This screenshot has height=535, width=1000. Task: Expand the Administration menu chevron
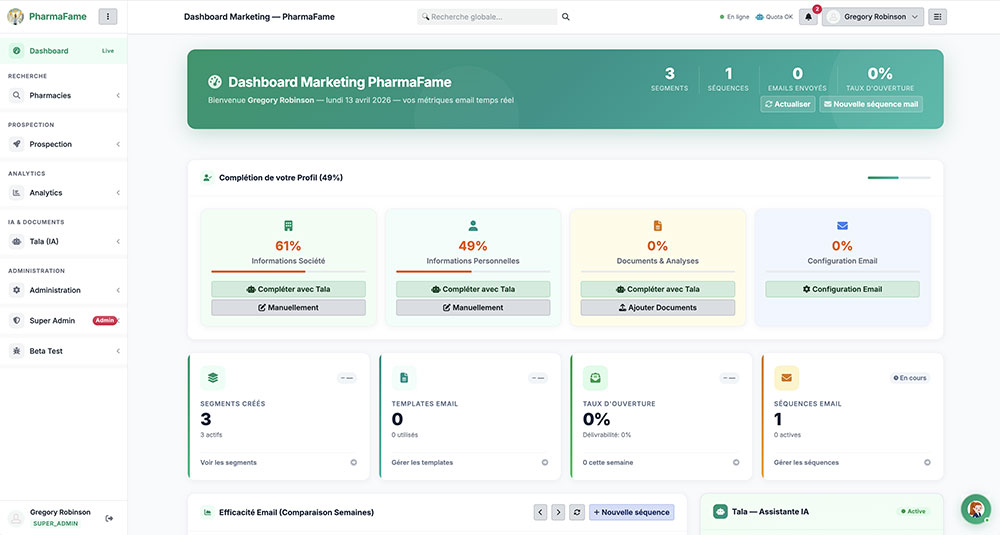point(118,290)
